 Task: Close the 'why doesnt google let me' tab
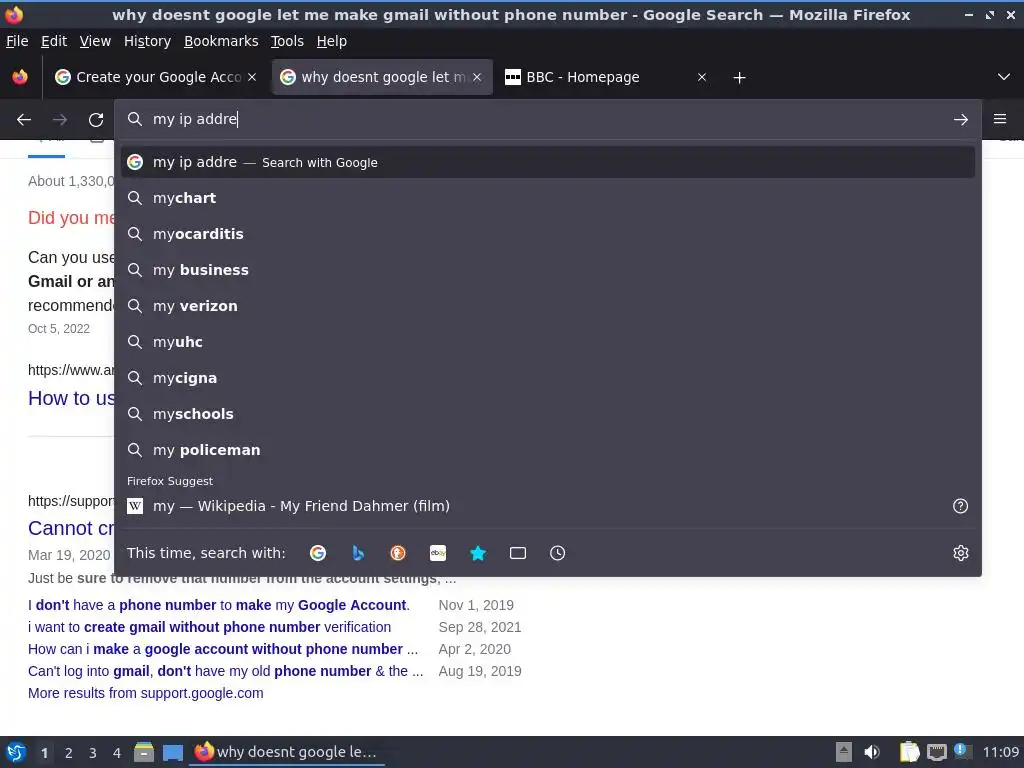click(x=477, y=77)
